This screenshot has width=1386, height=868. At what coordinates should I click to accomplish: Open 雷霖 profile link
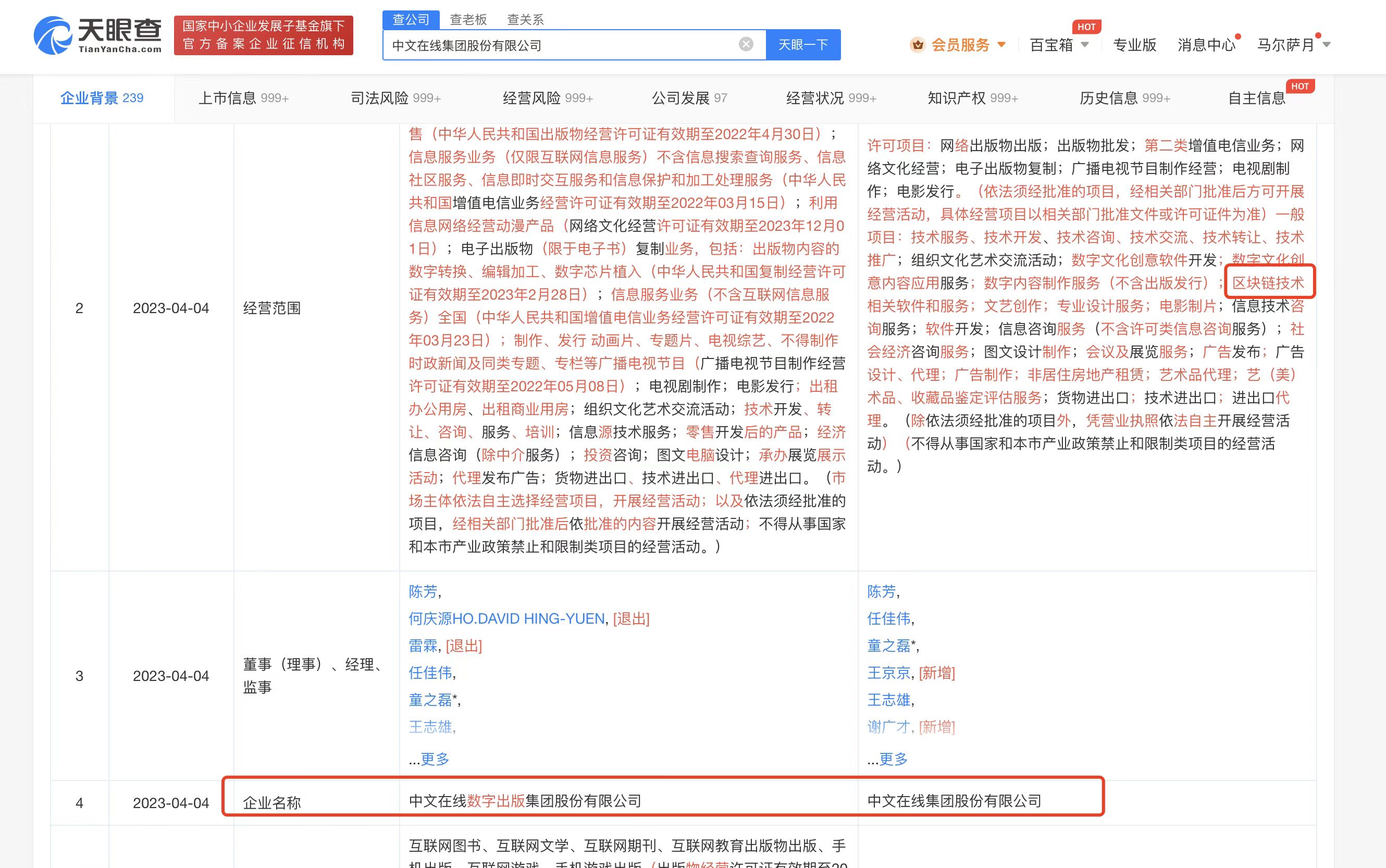(423, 646)
